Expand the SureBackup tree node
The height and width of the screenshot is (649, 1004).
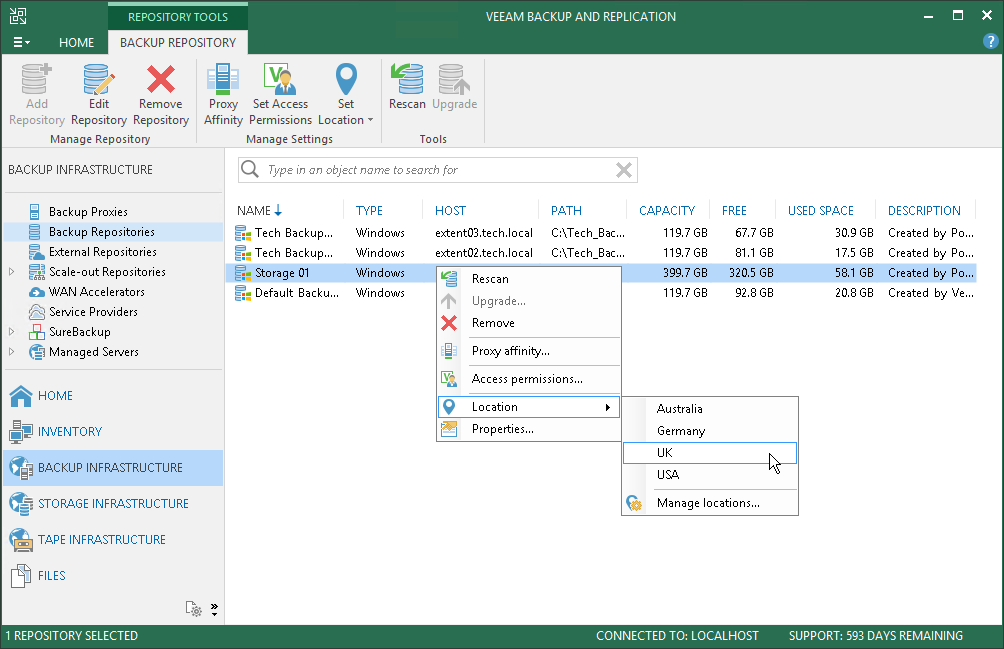[12, 332]
